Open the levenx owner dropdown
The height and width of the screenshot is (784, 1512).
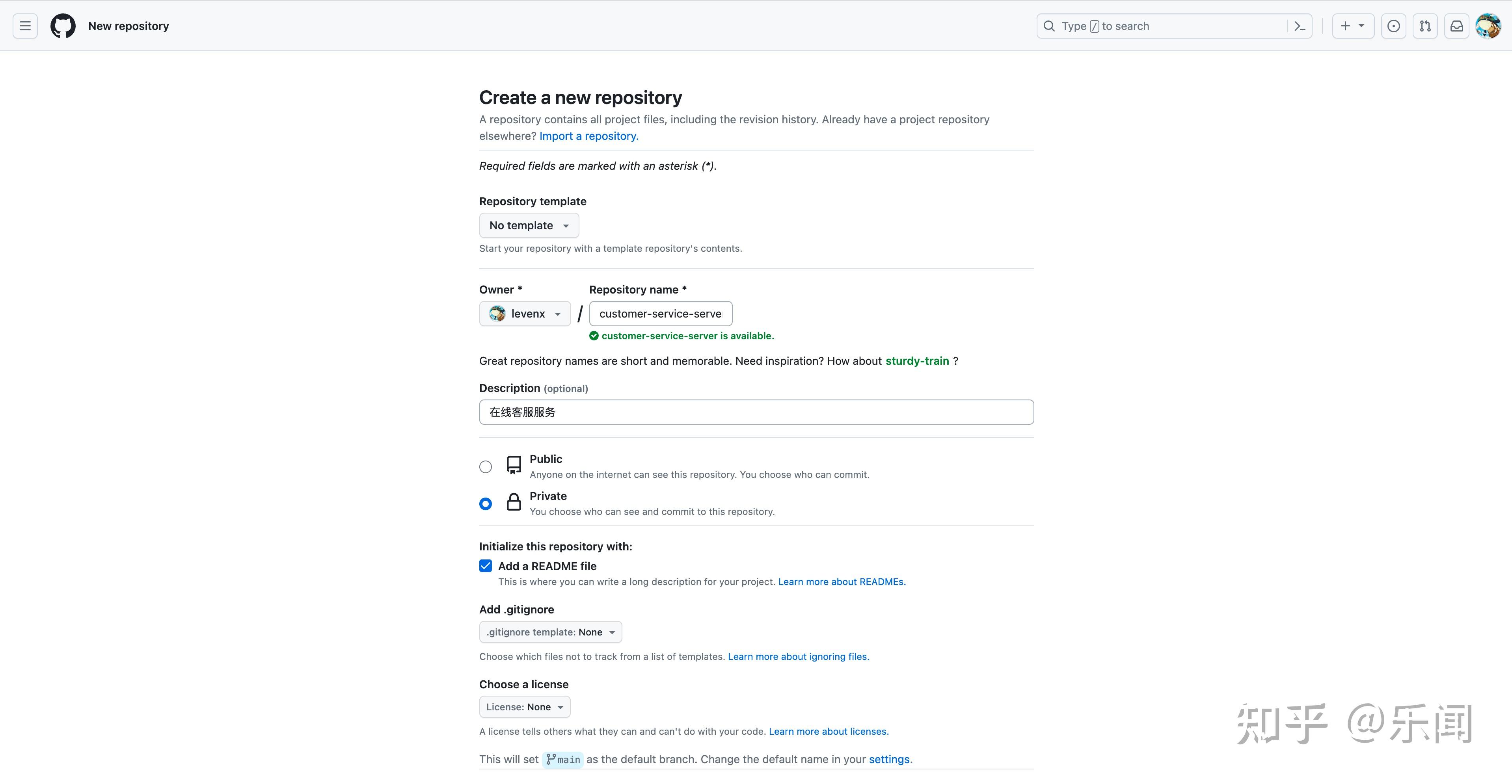coord(525,313)
